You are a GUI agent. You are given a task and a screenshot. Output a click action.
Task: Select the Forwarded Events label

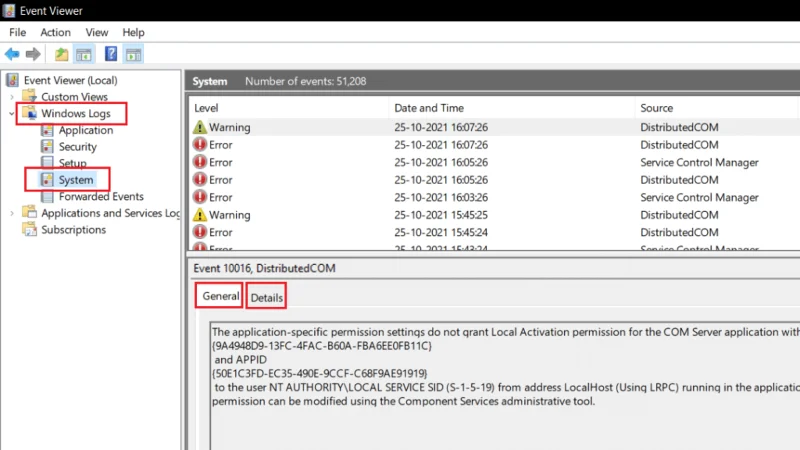(101, 196)
